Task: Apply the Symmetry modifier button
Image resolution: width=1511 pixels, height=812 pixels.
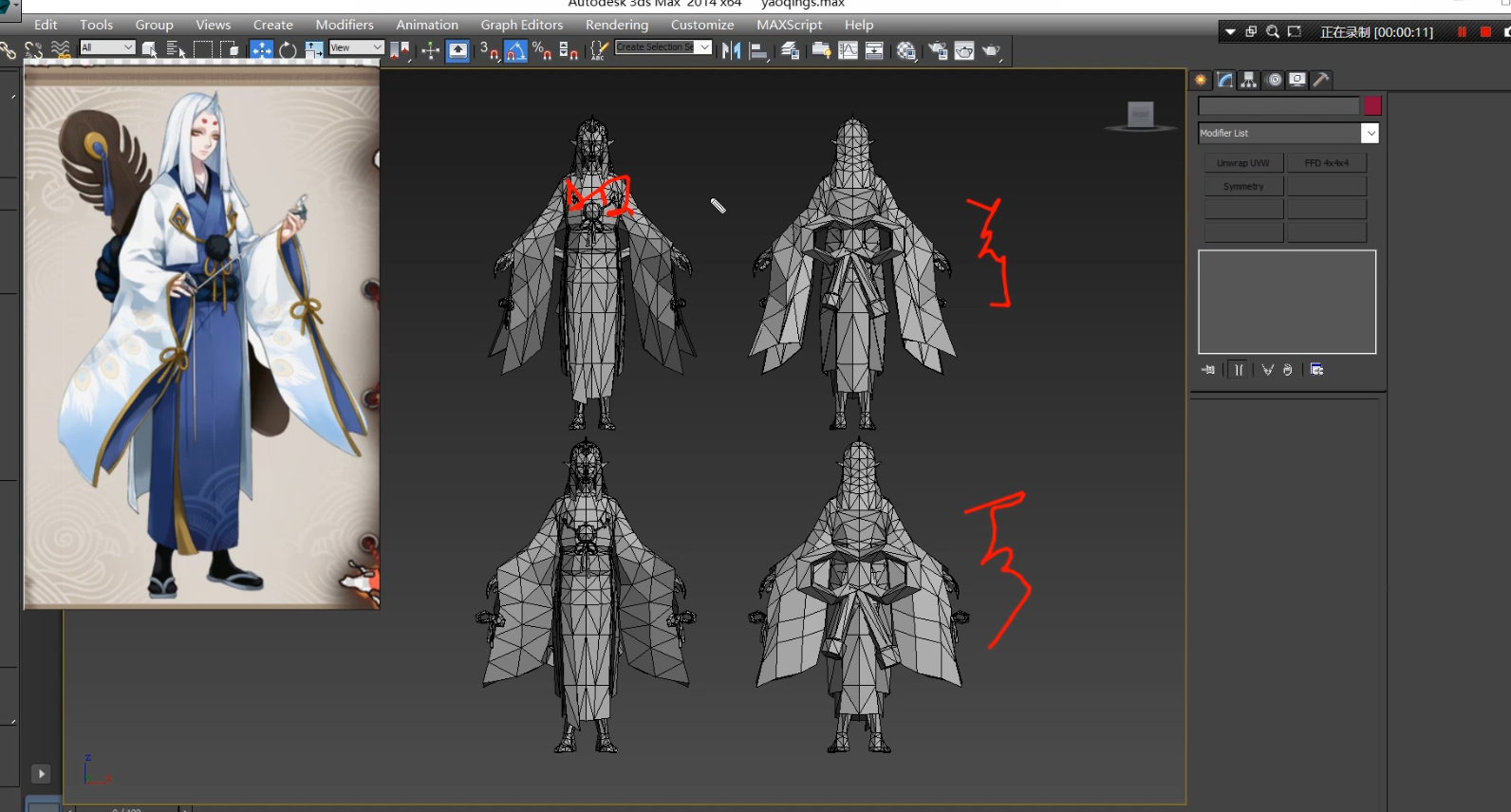Action: 1243,187
